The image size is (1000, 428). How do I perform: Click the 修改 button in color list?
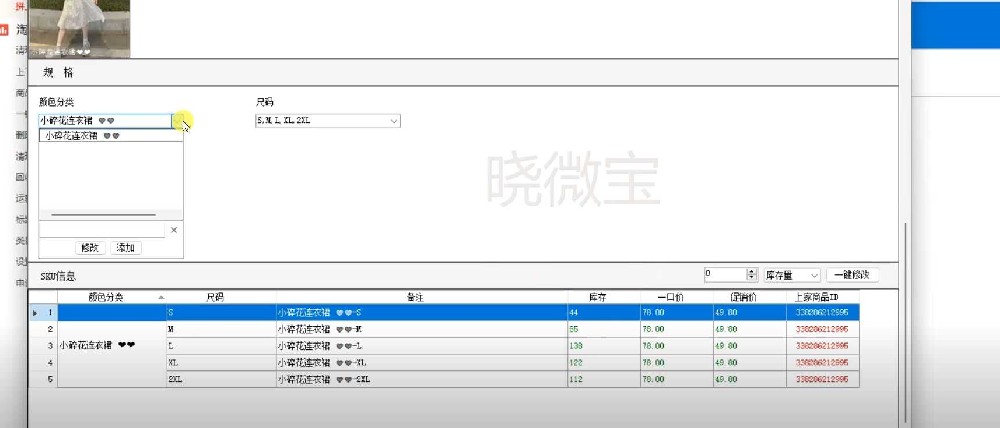(90, 248)
